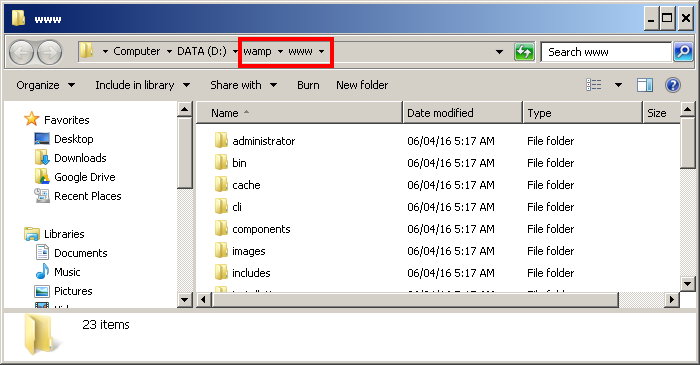
Task: Click the Back navigation arrow button
Action: (x=21, y=52)
